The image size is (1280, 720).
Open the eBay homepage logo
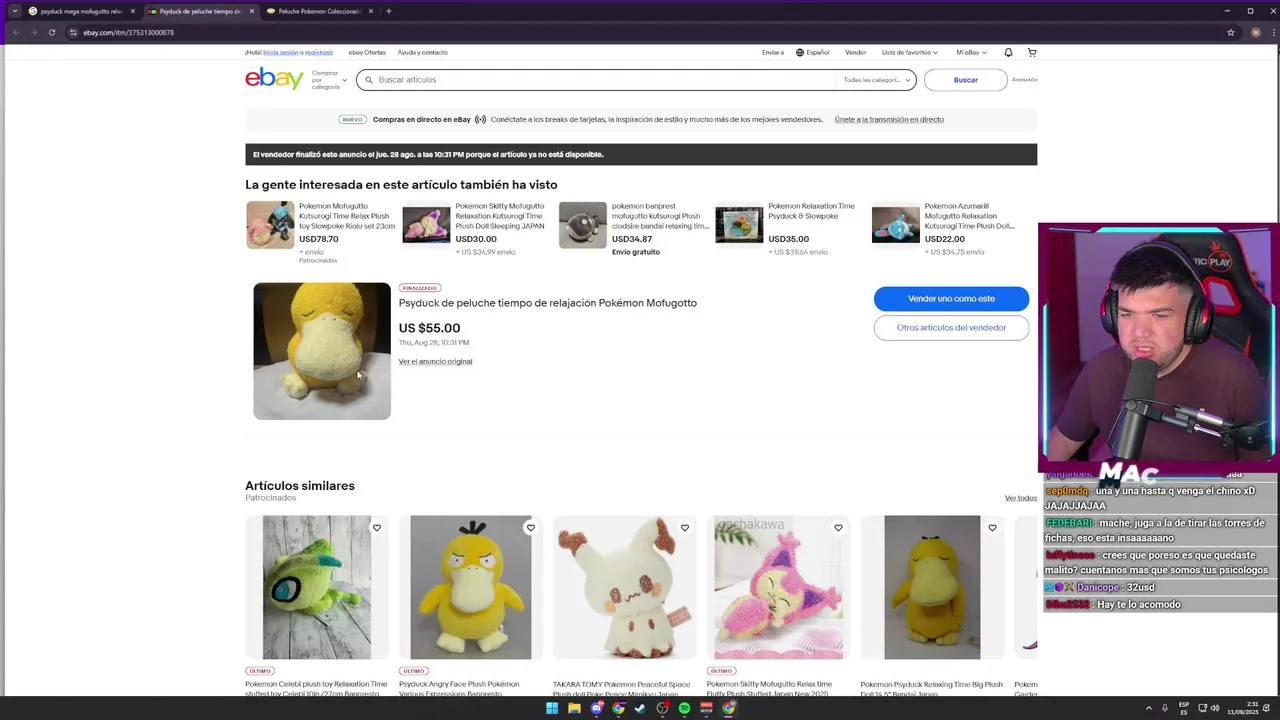pos(274,79)
